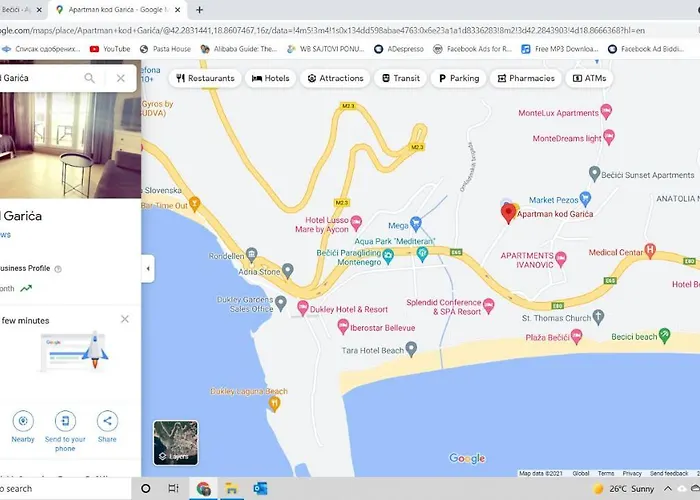Click the 26°C Sunny weather widget
The width and height of the screenshot is (700, 500).
pyautogui.click(x=623, y=489)
